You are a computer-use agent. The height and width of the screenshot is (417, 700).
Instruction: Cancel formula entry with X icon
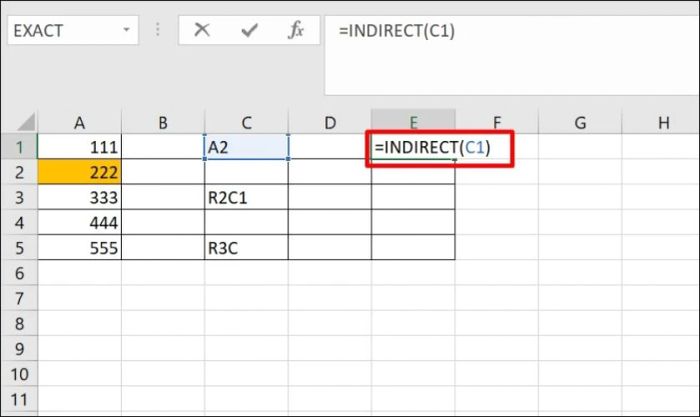[x=202, y=30]
